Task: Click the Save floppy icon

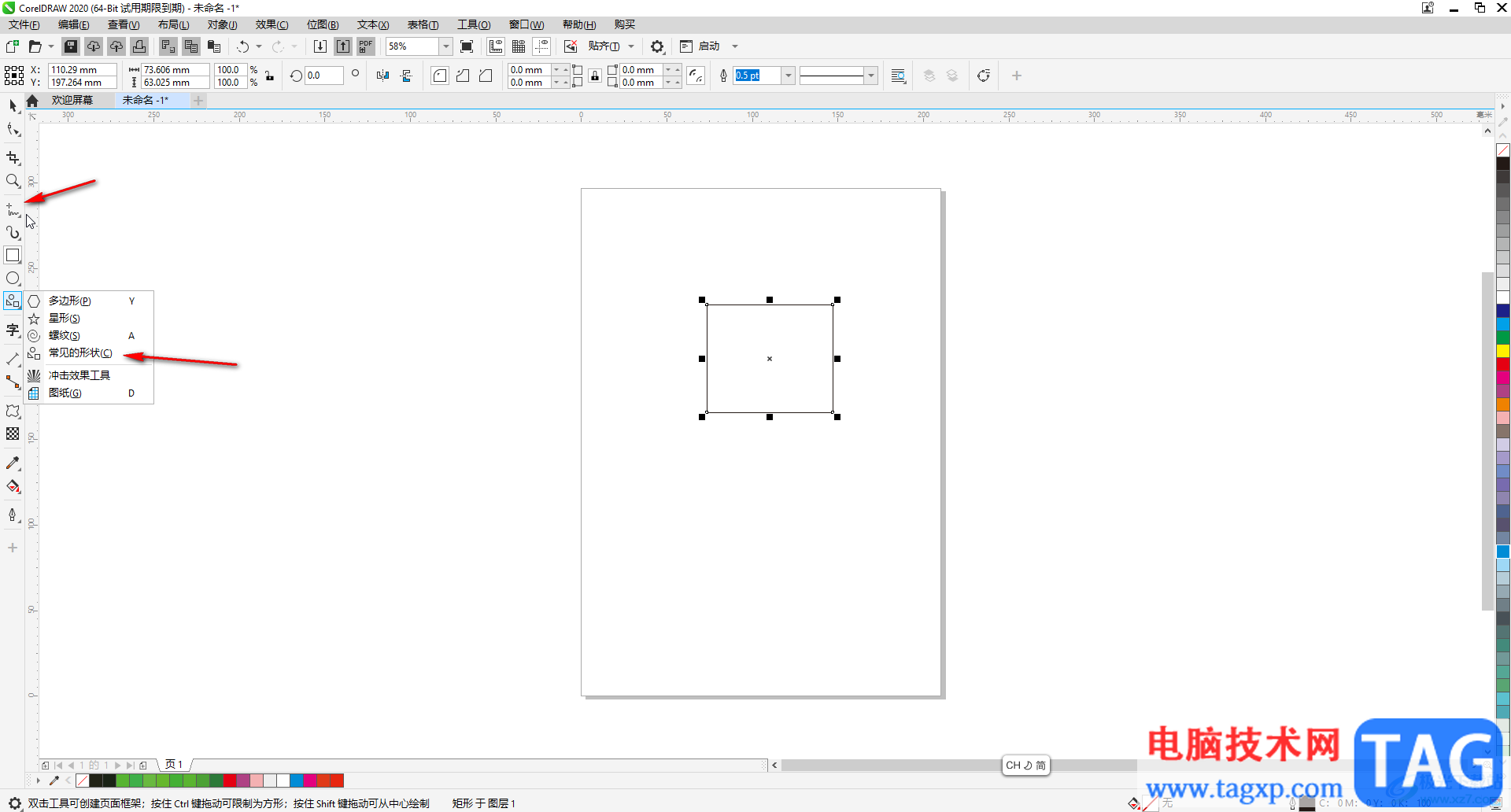Action: pyautogui.click(x=71, y=46)
